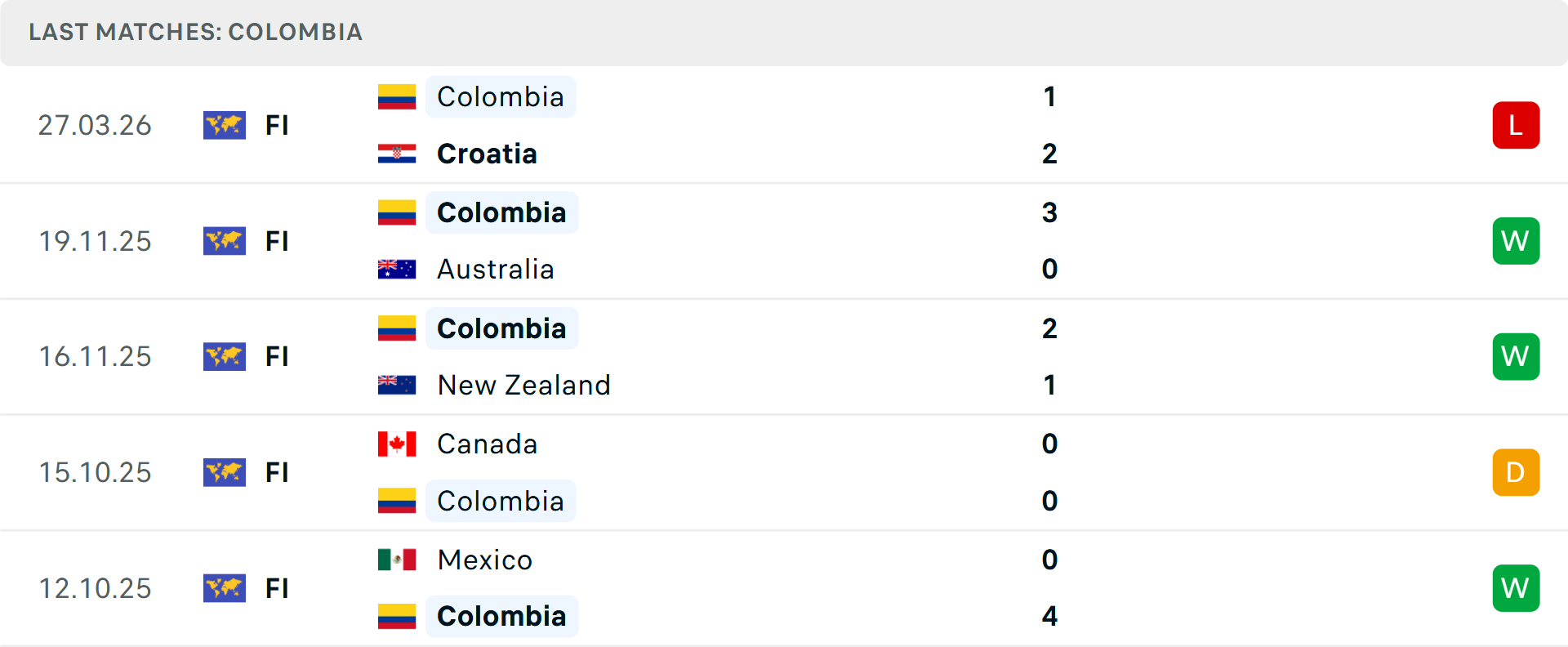Open the Mexico team link

[484, 560]
